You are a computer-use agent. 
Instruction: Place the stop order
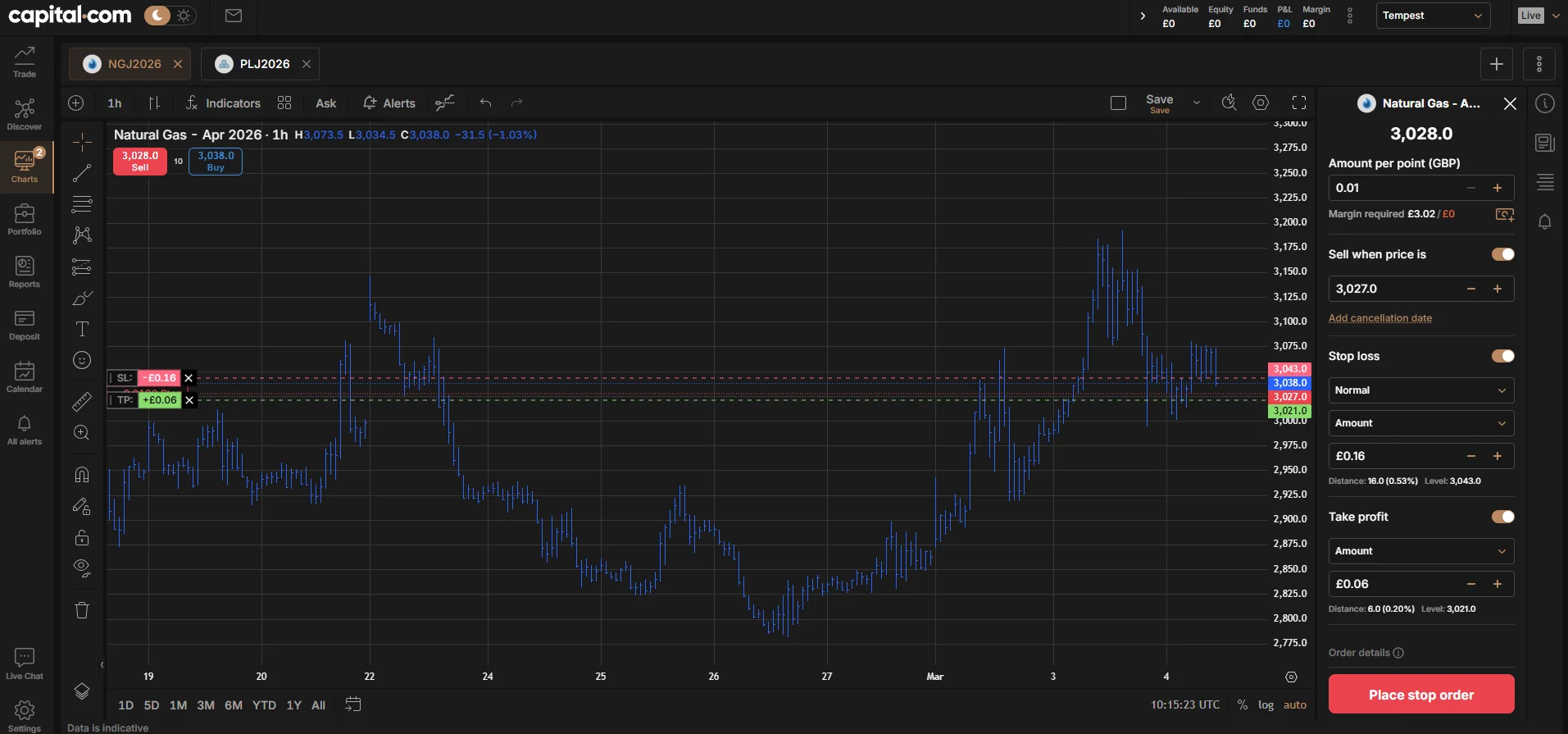[1421, 694]
